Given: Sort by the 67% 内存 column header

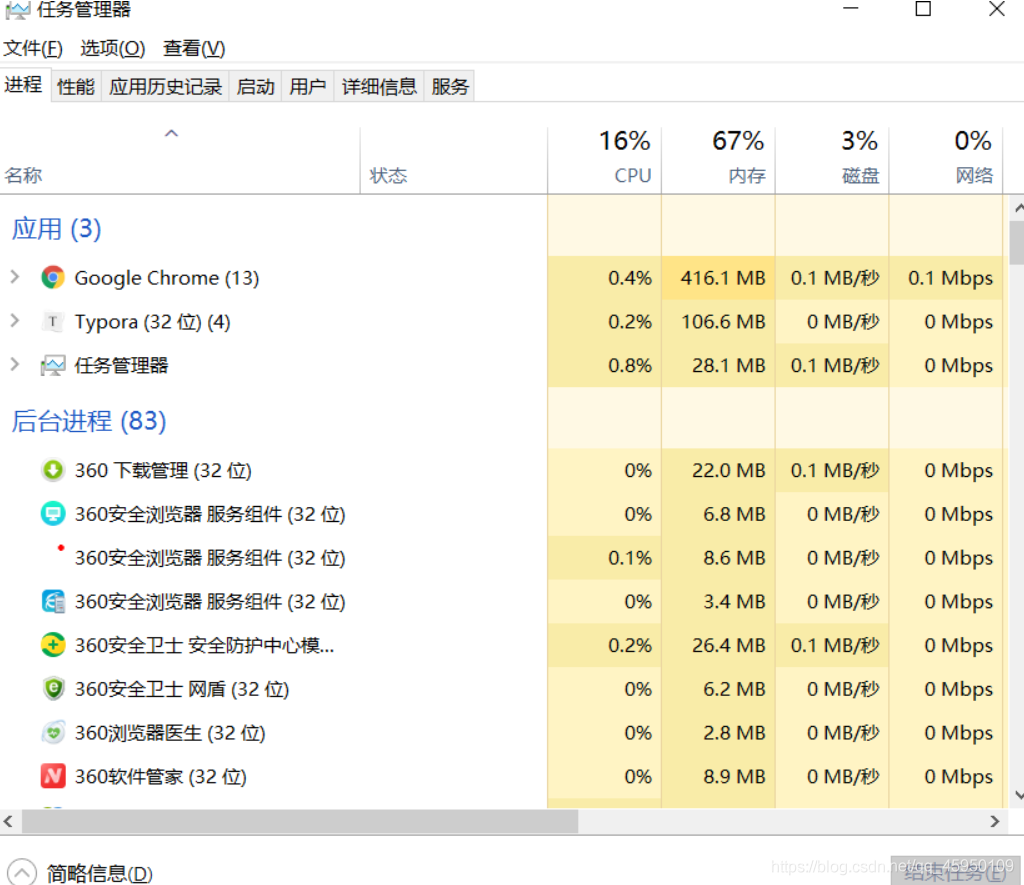Looking at the screenshot, I should pos(718,161).
